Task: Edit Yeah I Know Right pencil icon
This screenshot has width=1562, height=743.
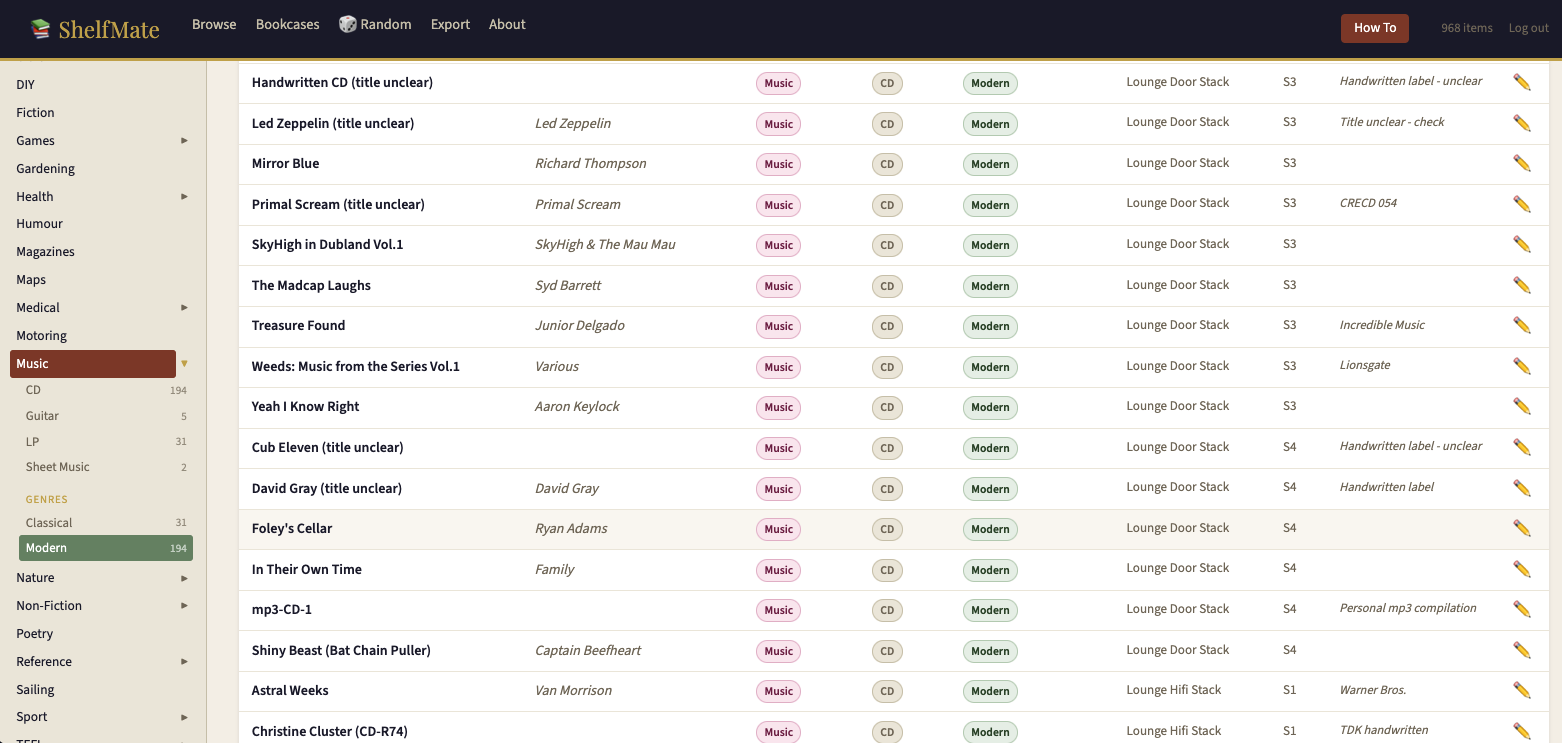Action: point(1522,406)
